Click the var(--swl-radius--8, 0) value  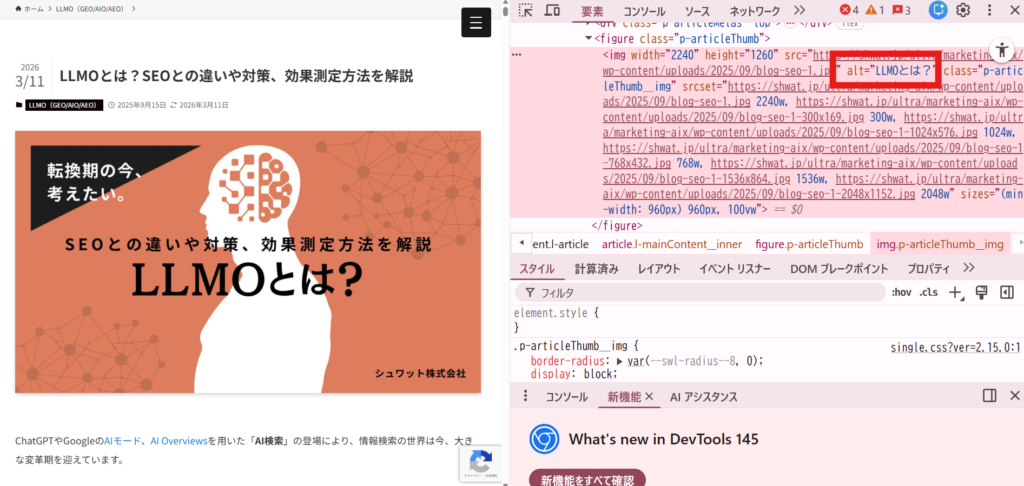coord(694,361)
